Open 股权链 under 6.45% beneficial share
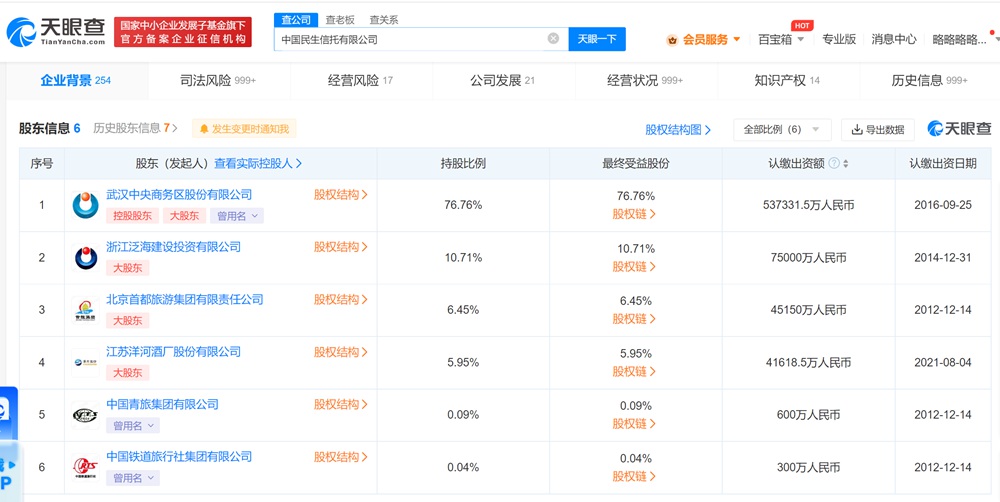 coord(634,319)
